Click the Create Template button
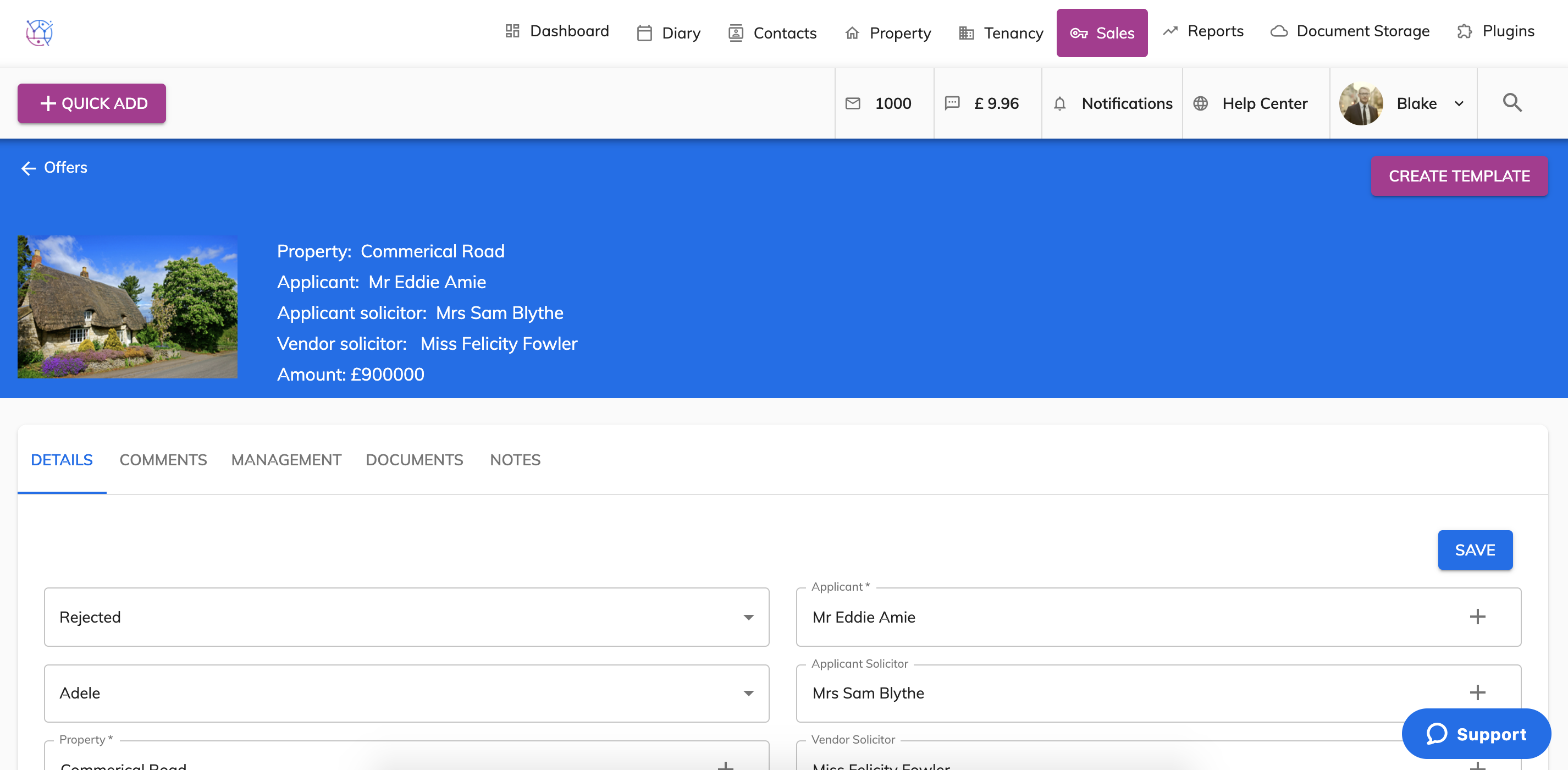Image resolution: width=1568 pixels, height=770 pixels. [1459, 176]
